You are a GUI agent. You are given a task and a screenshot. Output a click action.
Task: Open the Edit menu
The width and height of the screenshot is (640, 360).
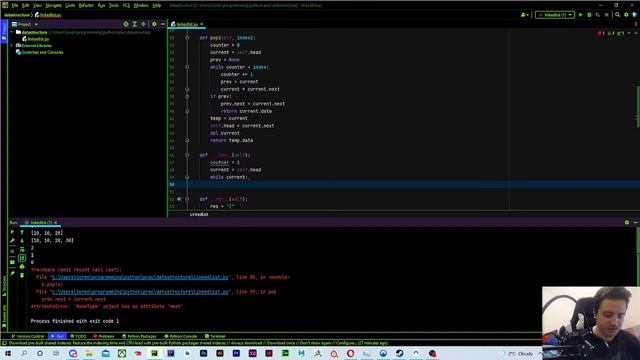[25, 5]
